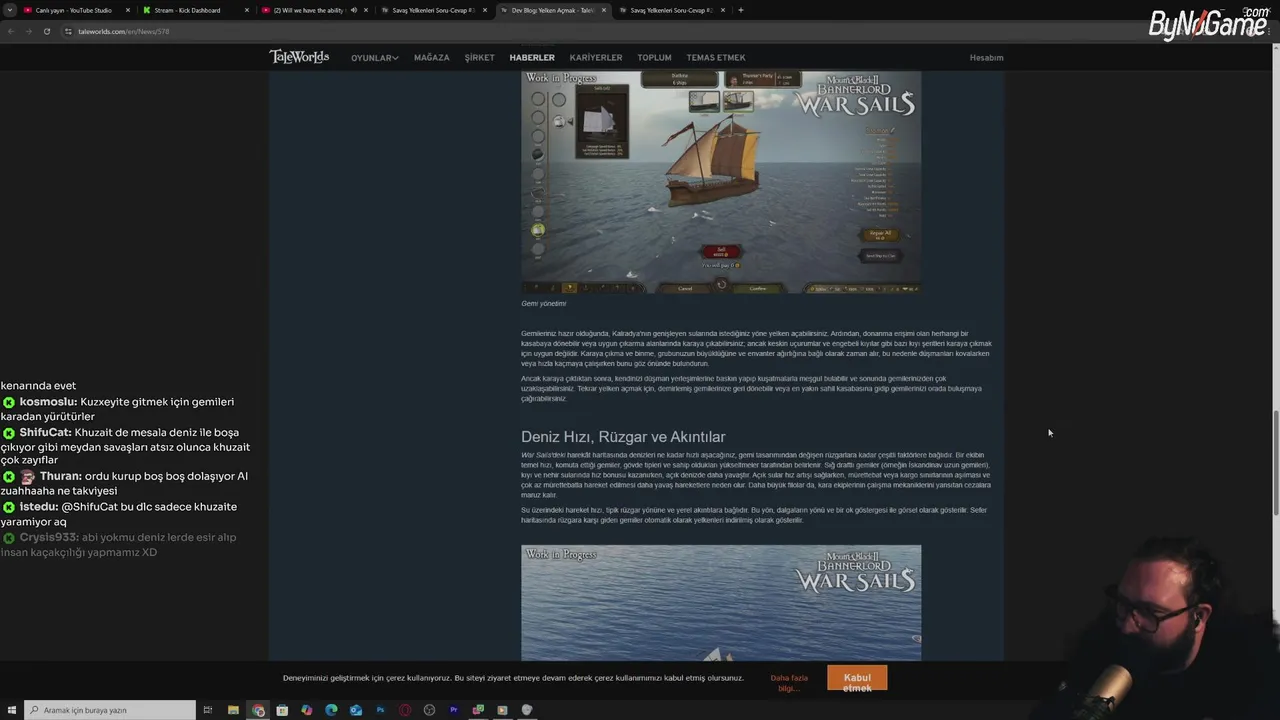Open the KARİYERLER page
Viewport: 1280px width, 720px height.
[596, 58]
